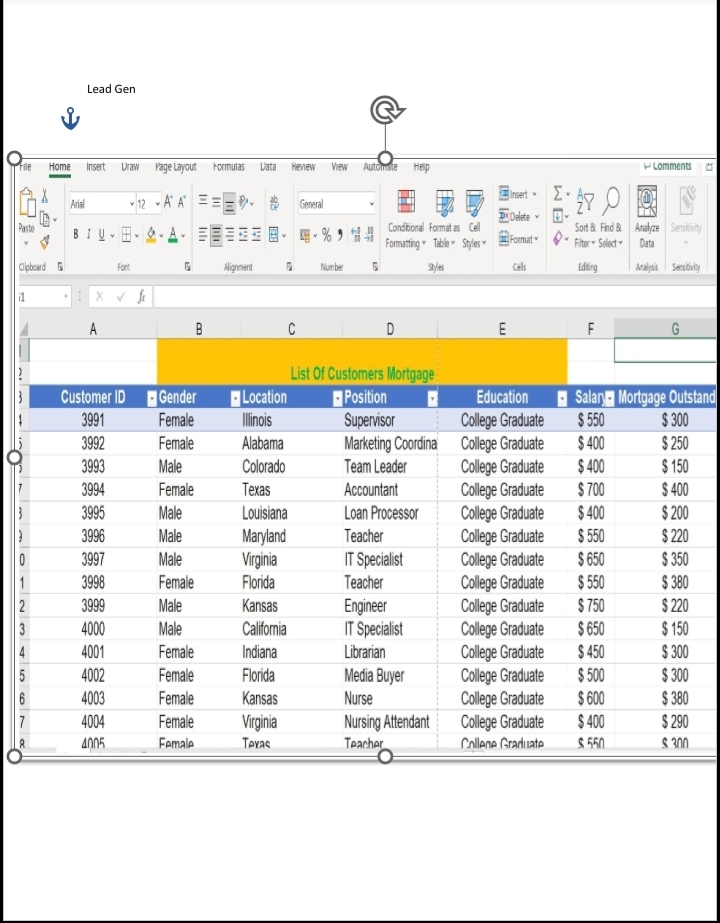Image resolution: width=720 pixels, height=923 pixels.
Task: Toggle Bold formatting
Action: click(x=75, y=235)
